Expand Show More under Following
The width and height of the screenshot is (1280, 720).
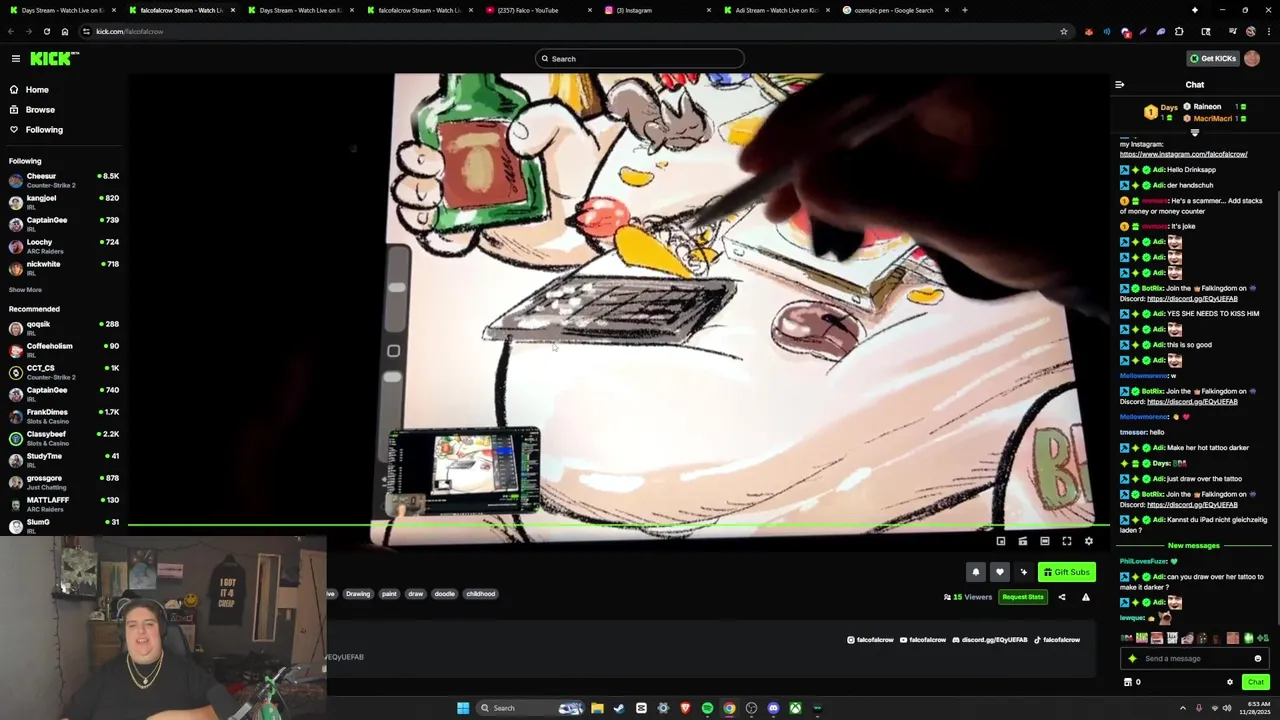point(25,290)
